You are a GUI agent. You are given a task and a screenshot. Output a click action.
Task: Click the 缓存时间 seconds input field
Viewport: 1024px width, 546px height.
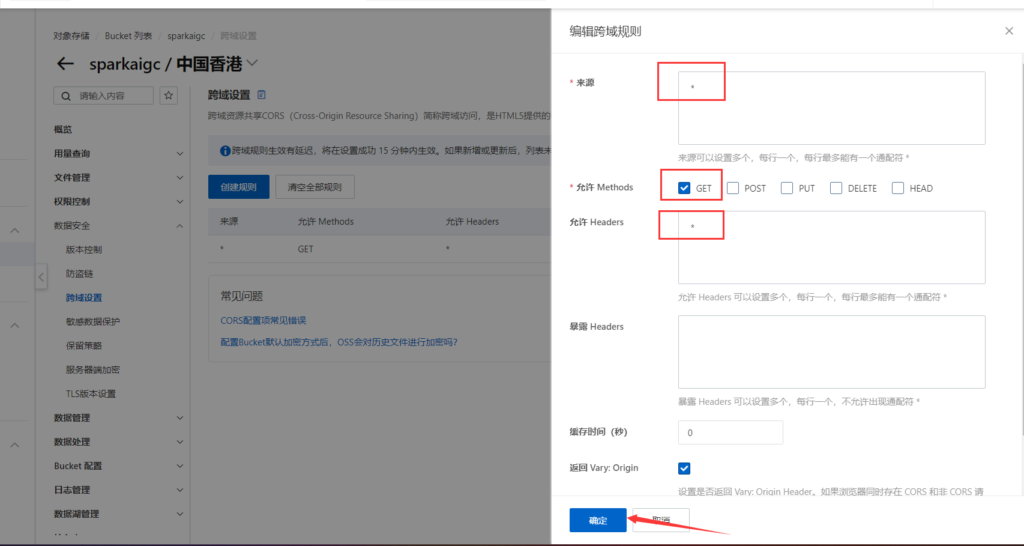pos(730,433)
